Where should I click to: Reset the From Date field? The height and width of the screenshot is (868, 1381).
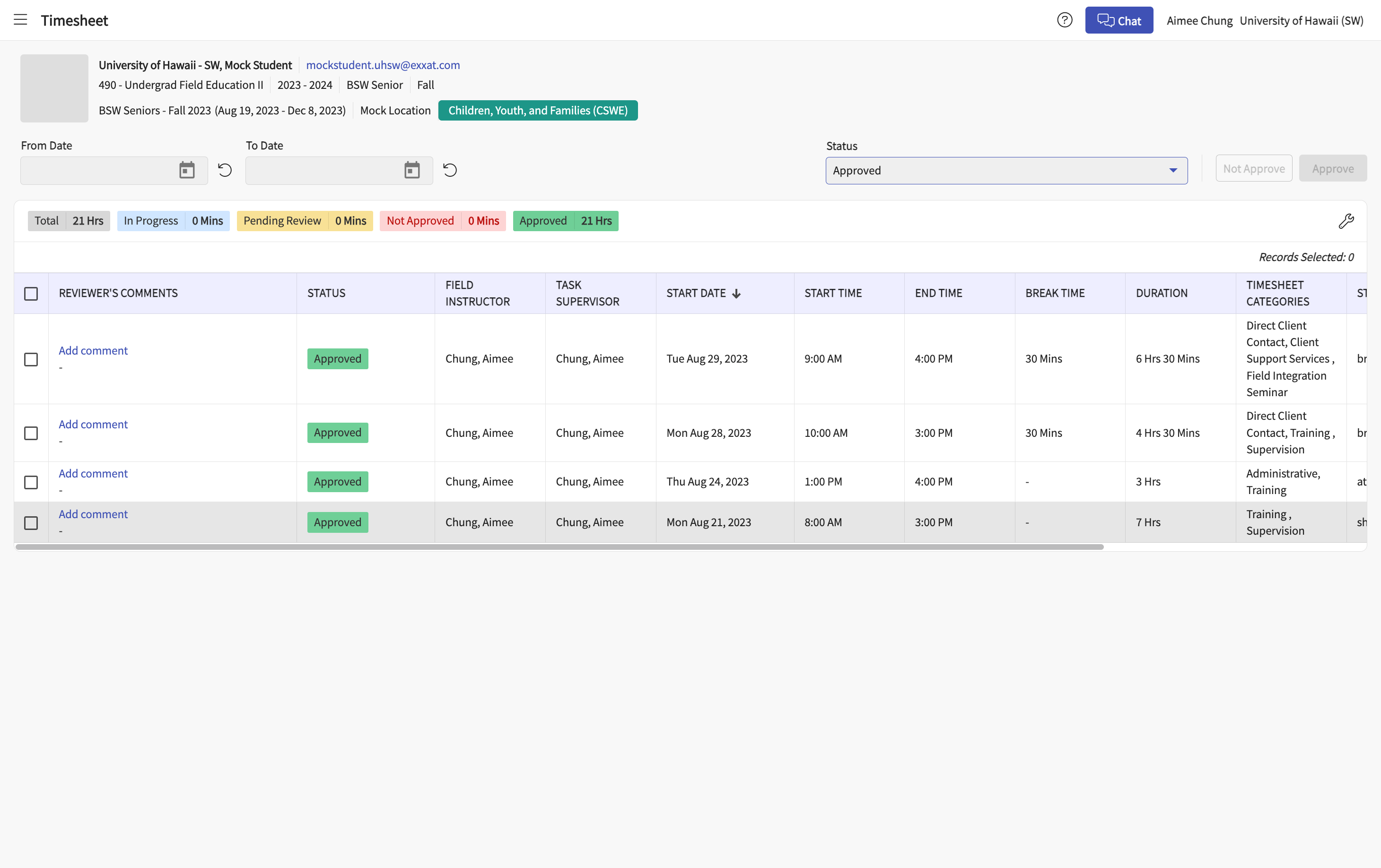[x=225, y=170]
